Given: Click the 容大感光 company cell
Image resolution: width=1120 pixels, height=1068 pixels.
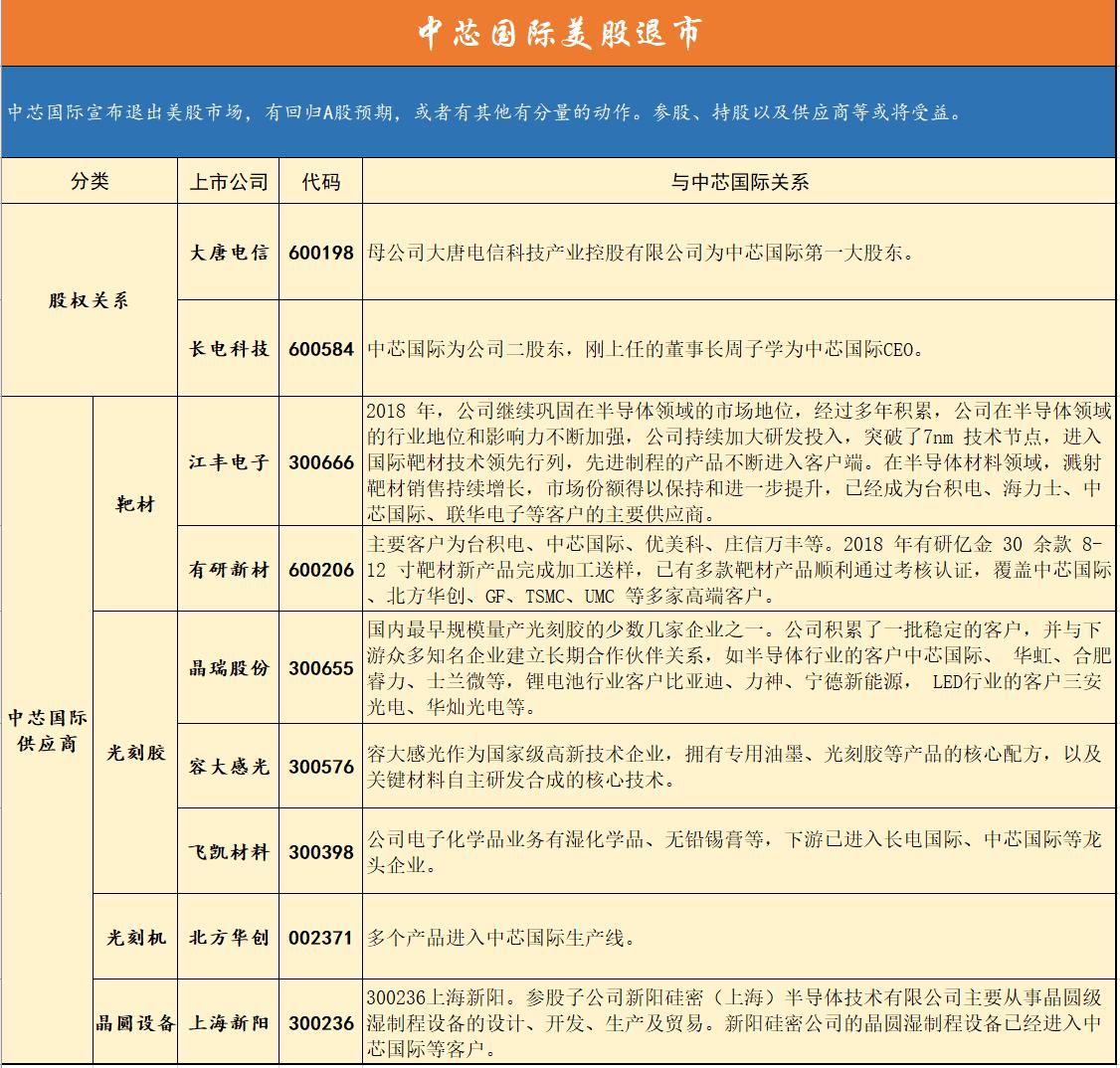Looking at the screenshot, I should click(229, 766).
